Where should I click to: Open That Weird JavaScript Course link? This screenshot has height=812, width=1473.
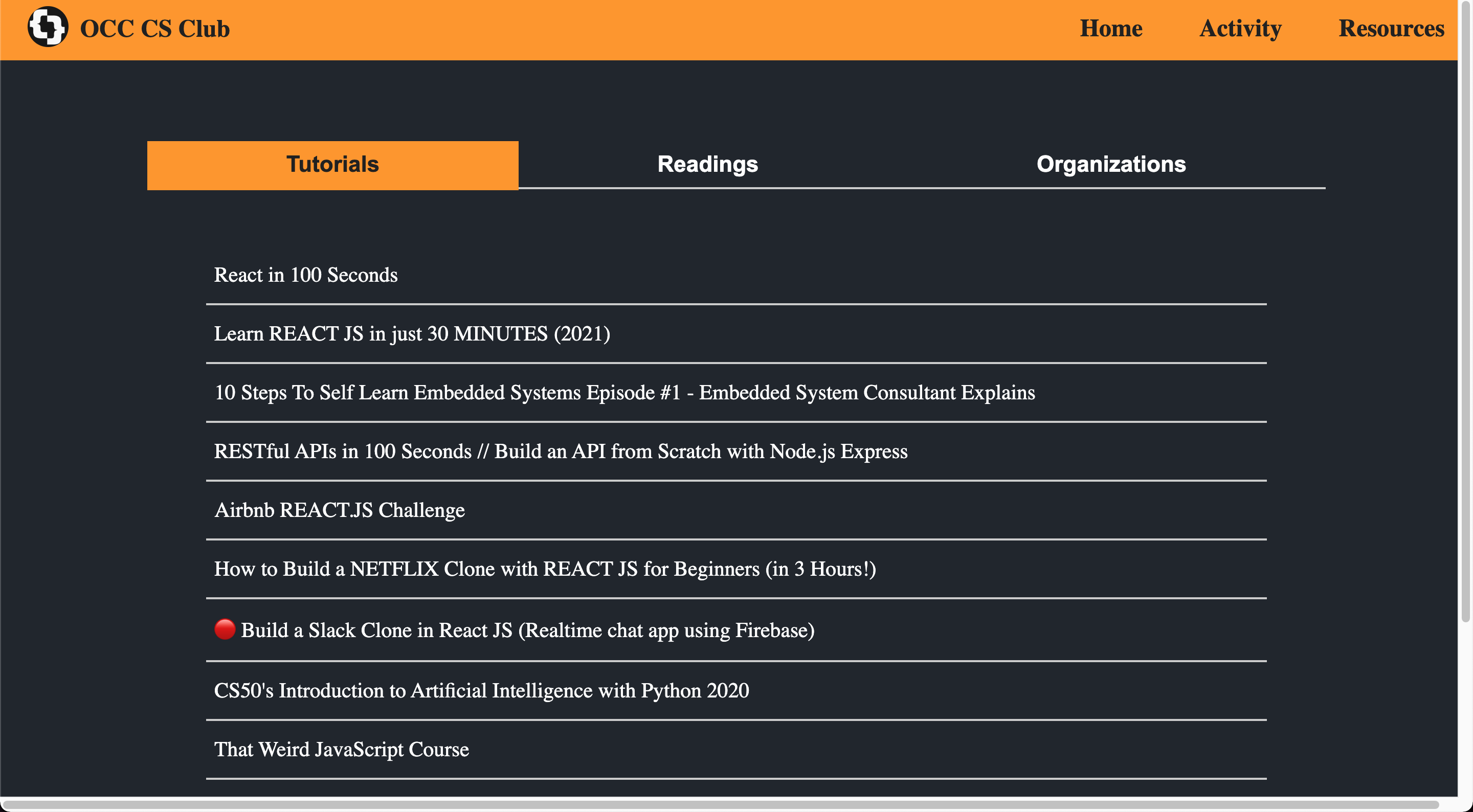[x=341, y=750]
